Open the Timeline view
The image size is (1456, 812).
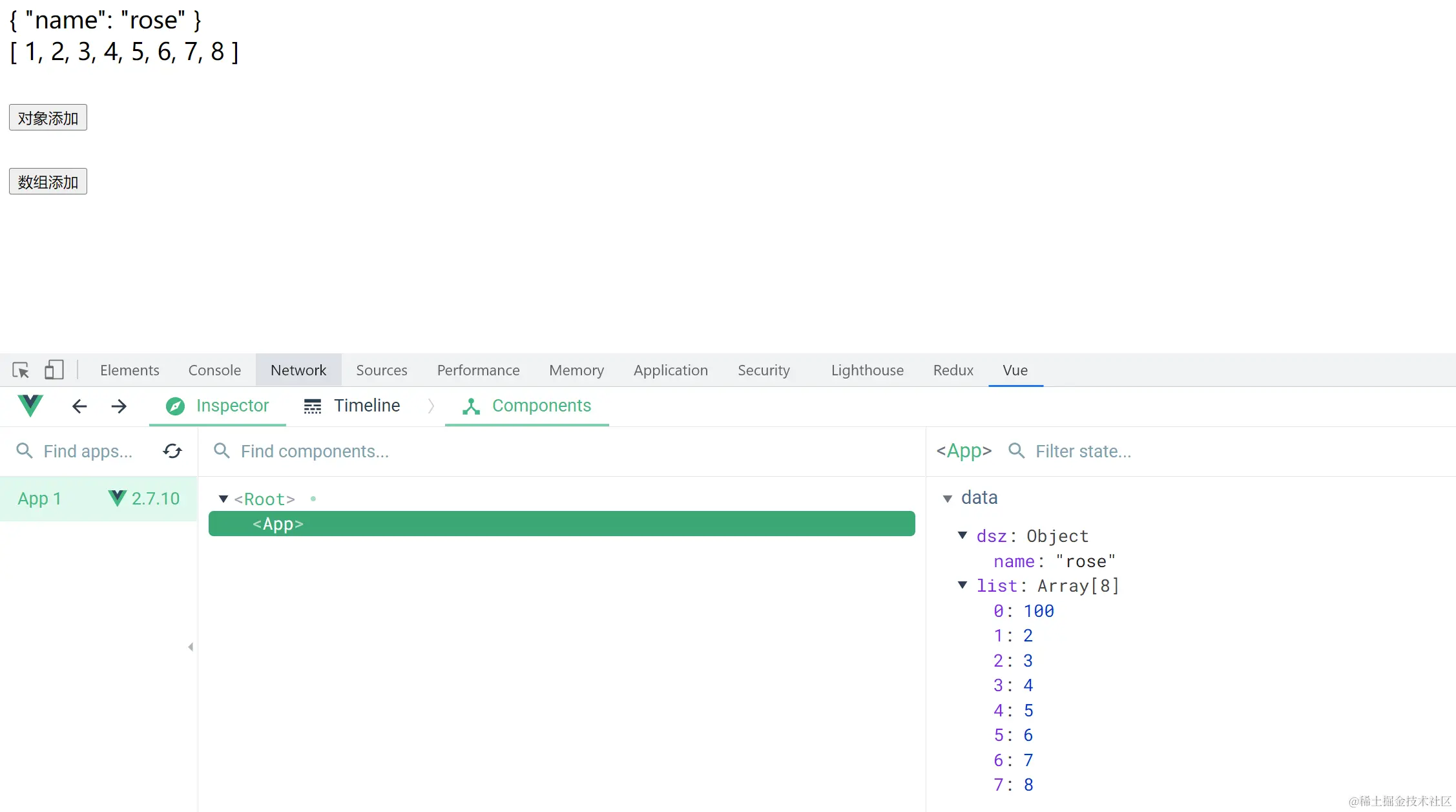(x=352, y=406)
